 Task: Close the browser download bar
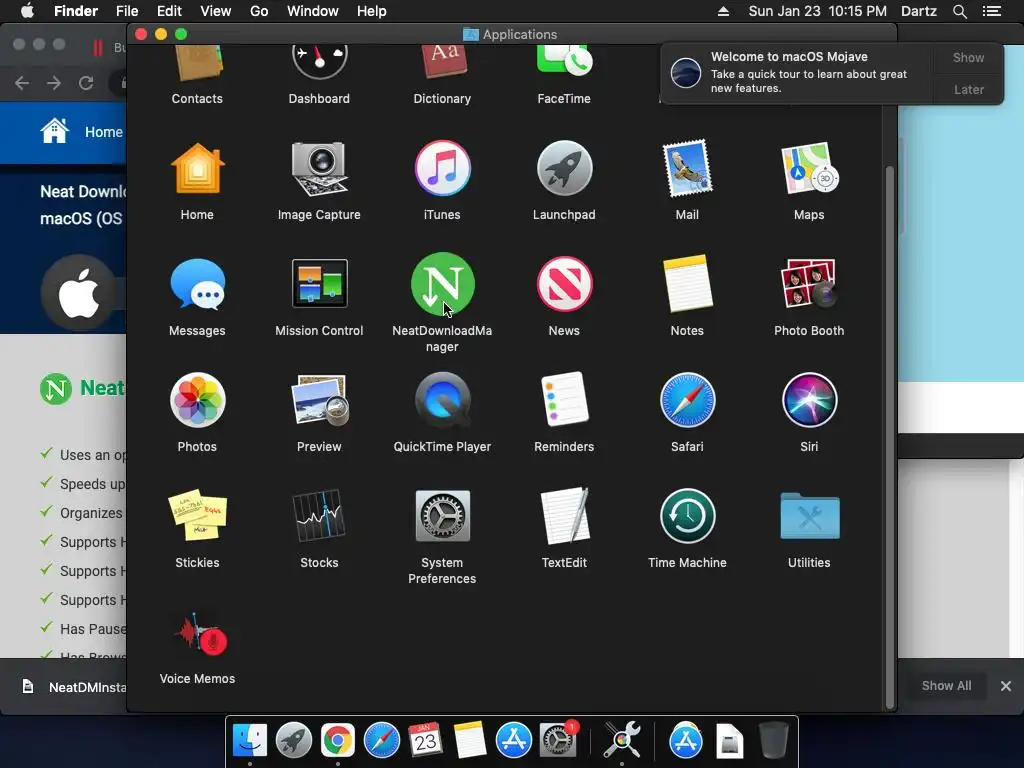1006,686
